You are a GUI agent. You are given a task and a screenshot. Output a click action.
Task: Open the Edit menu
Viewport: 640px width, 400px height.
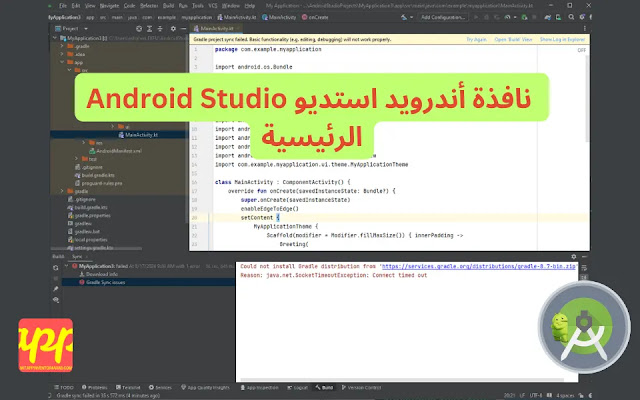76,6
